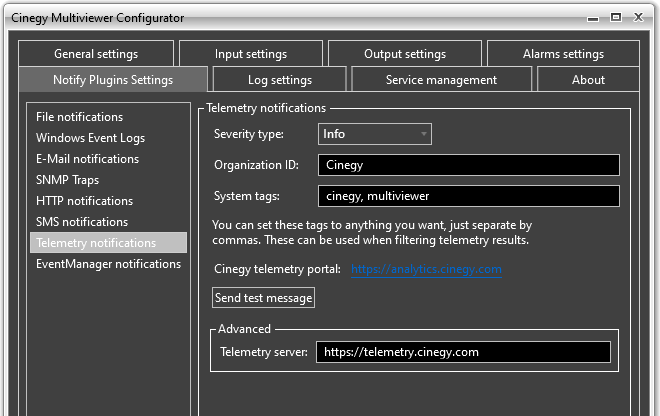This screenshot has height=416, width=660.
Task: Open the Log settings tab
Action: pyautogui.click(x=280, y=79)
